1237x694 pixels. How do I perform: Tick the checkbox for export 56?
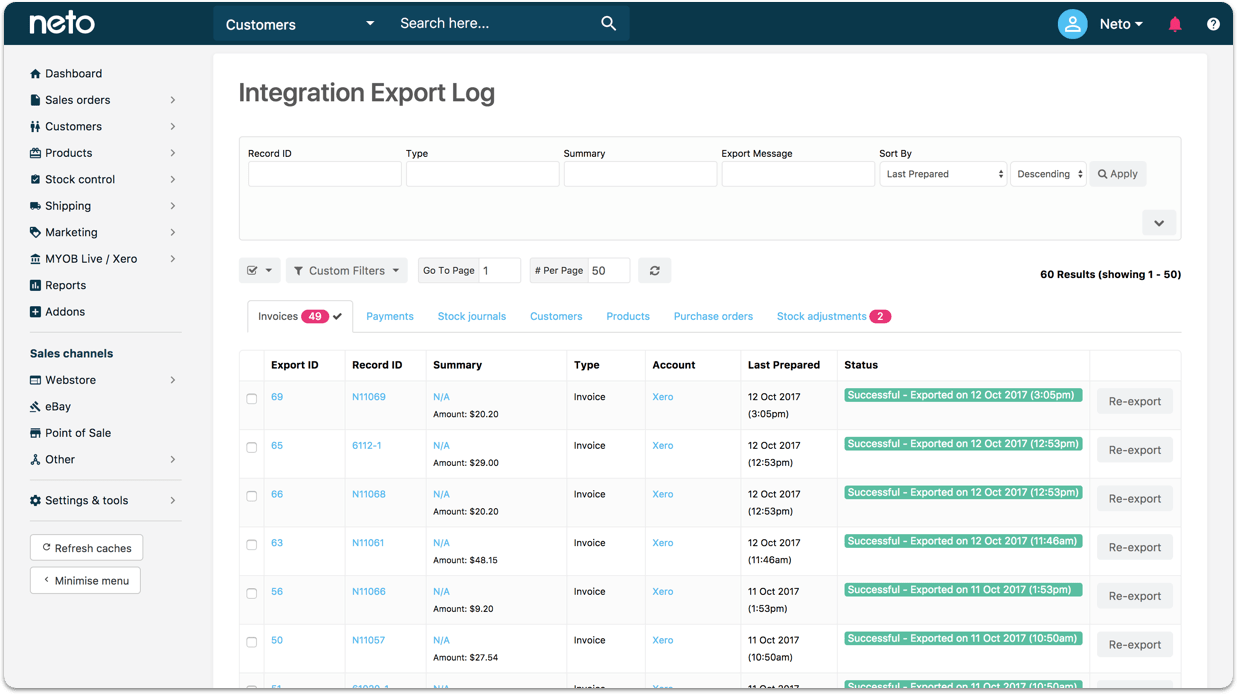pos(252,594)
